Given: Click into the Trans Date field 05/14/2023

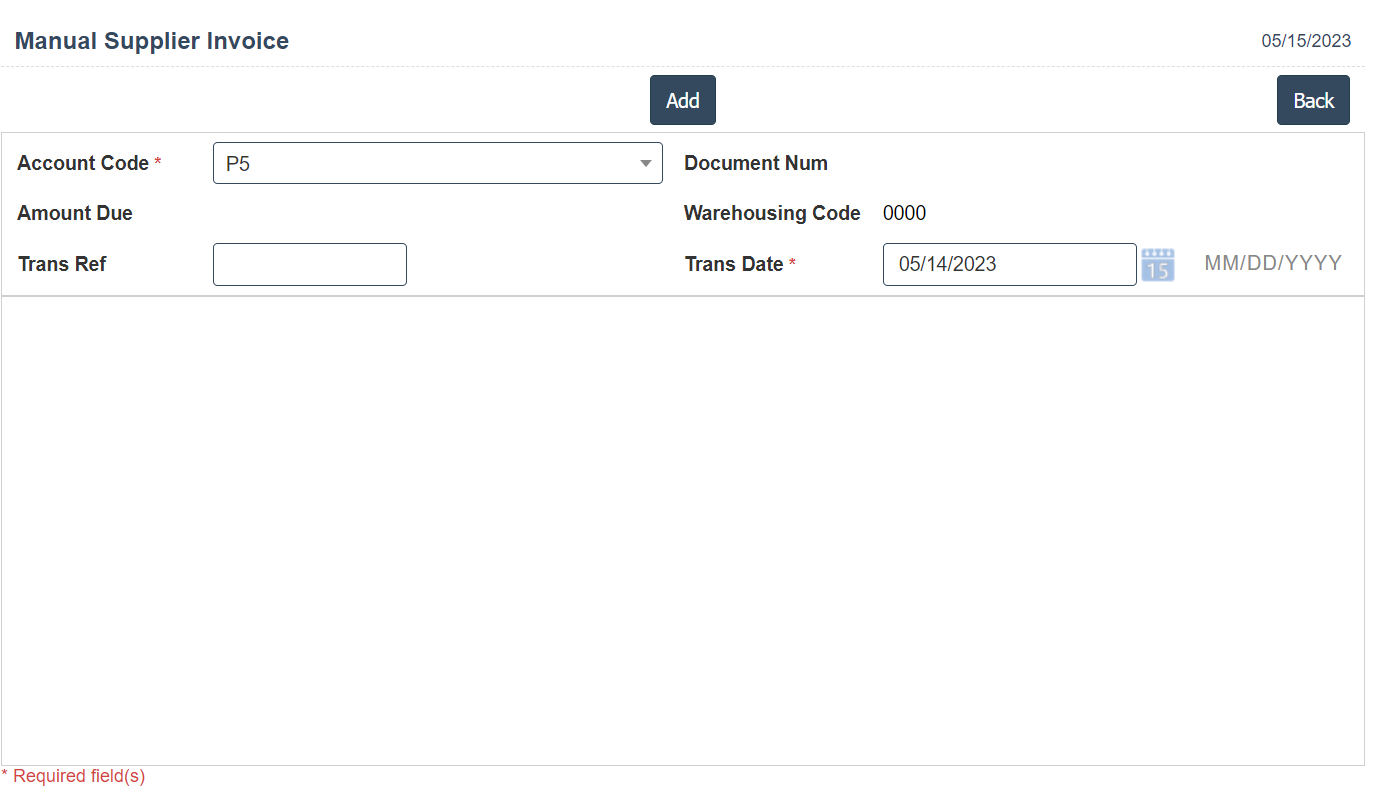Looking at the screenshot, I should pyautogui.click(x=1008, y=264).
